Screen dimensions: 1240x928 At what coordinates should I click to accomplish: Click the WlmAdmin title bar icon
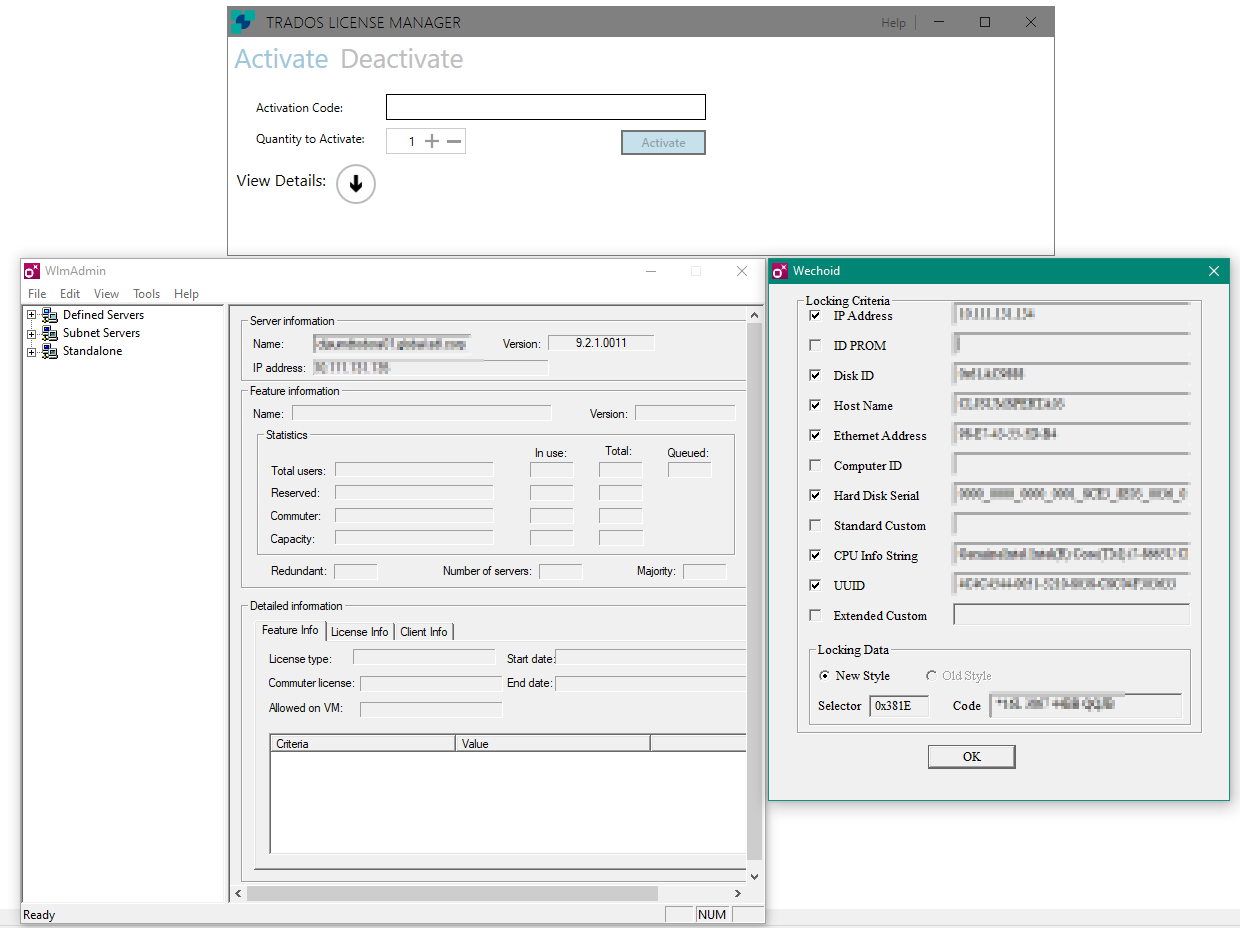32,271
